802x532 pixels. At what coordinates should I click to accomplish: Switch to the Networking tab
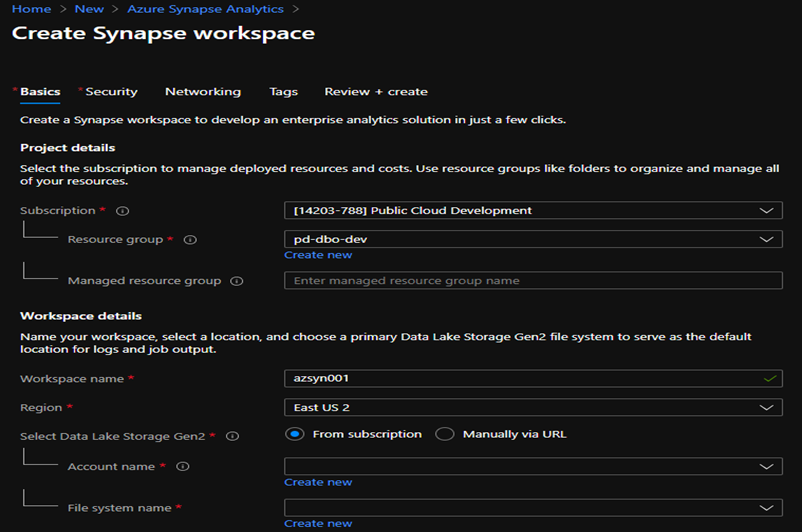[x=203, y=92]
